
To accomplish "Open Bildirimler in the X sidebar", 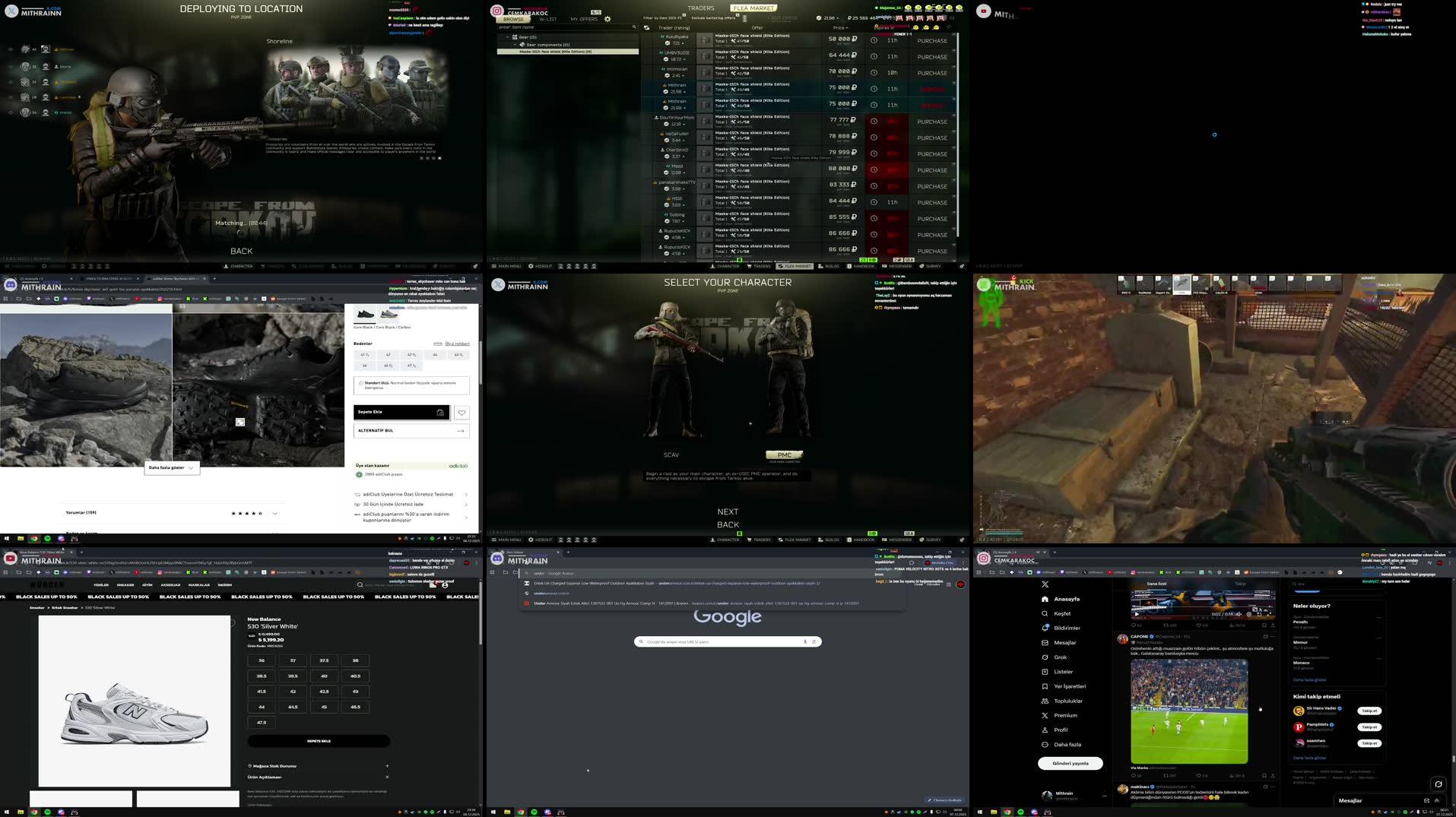I will 1065,628.
